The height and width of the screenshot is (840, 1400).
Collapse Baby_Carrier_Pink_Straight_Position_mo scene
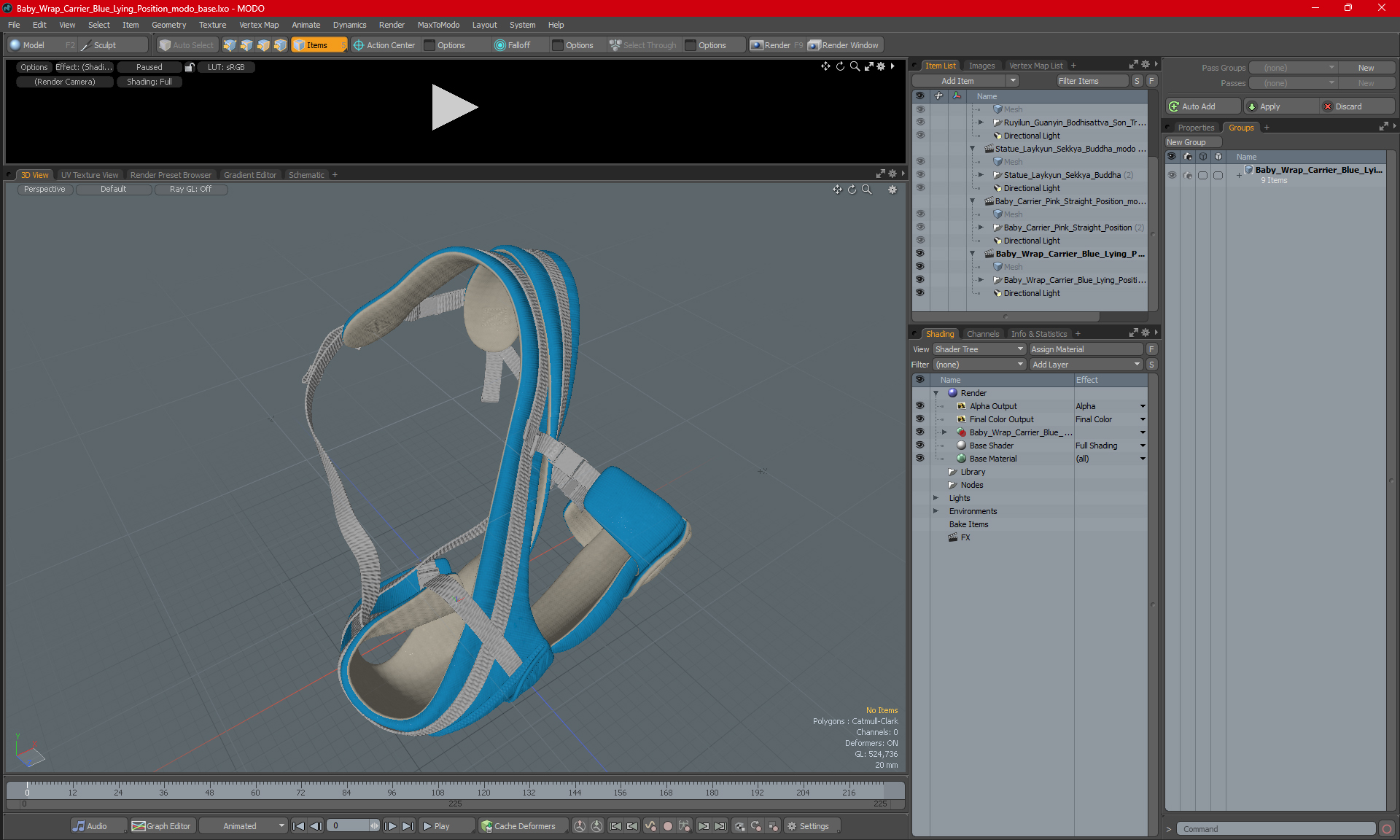point(972,201)
